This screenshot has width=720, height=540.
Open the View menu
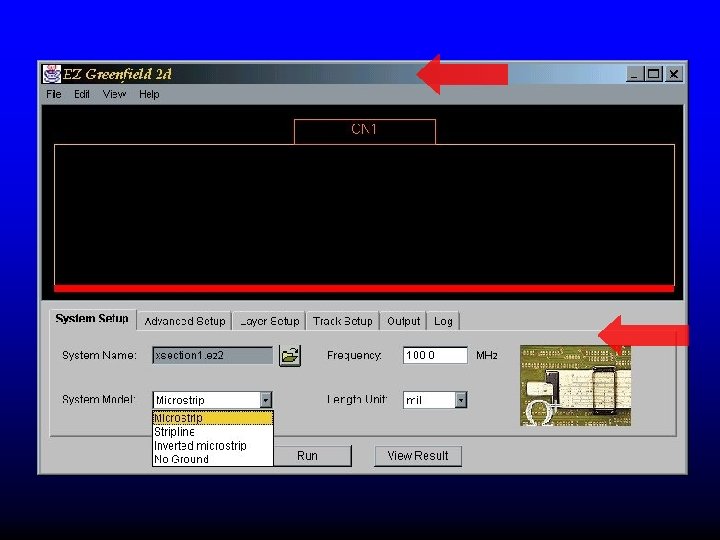pos(114,94)
